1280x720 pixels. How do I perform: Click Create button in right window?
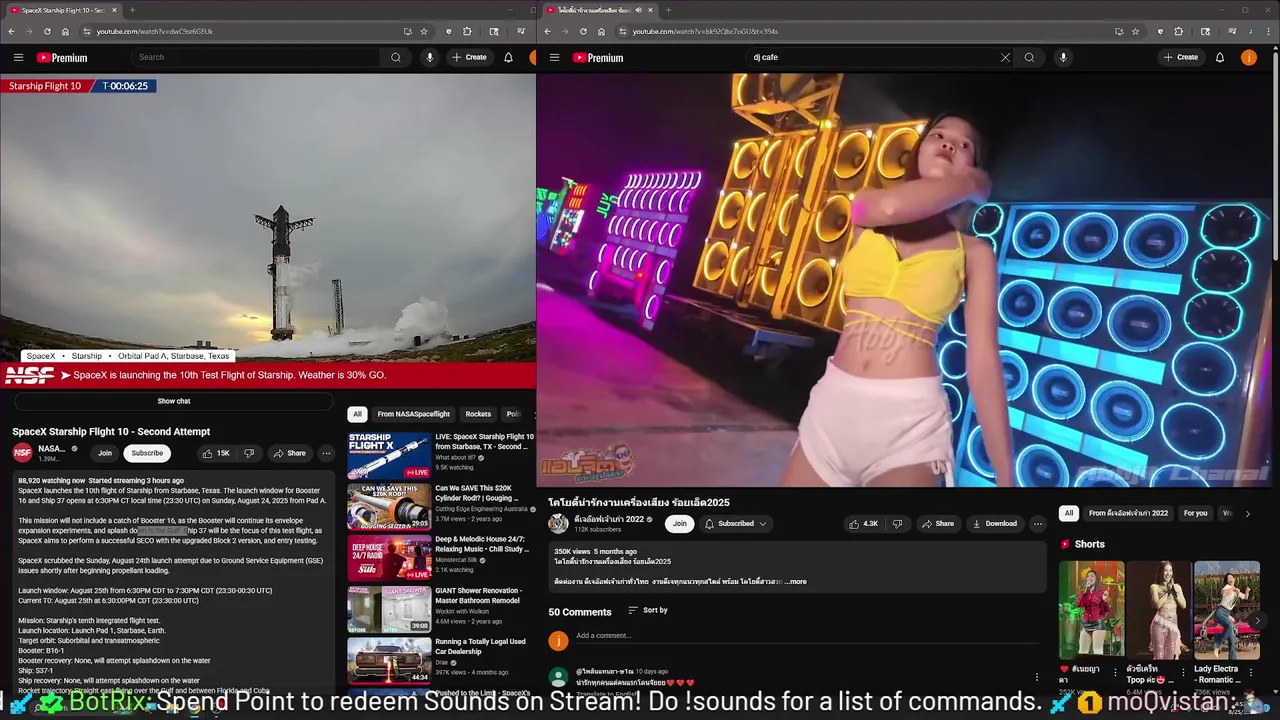1181,57
